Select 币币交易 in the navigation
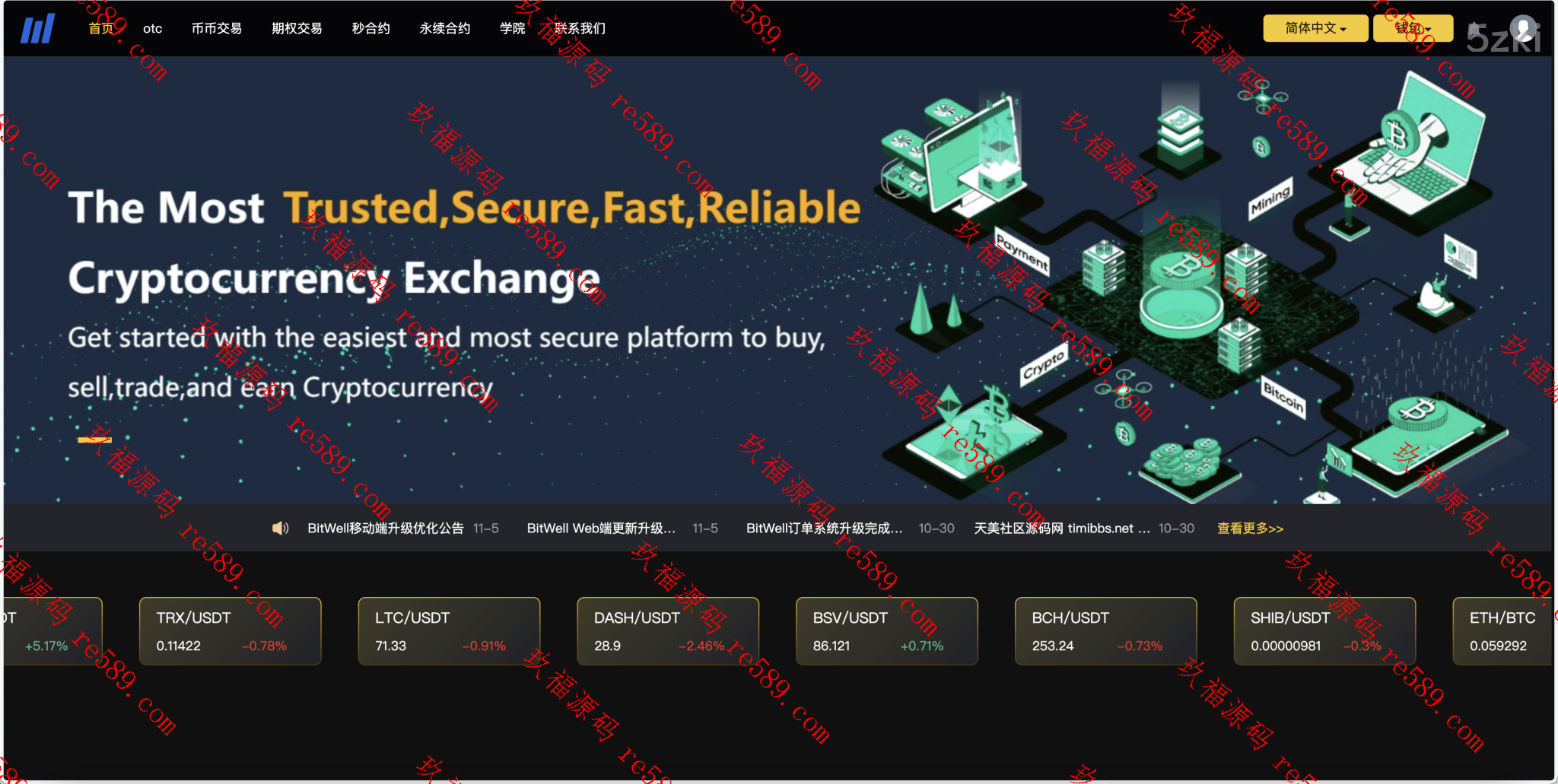Viewport: 1558px width, 784px height. coord(217,28)
